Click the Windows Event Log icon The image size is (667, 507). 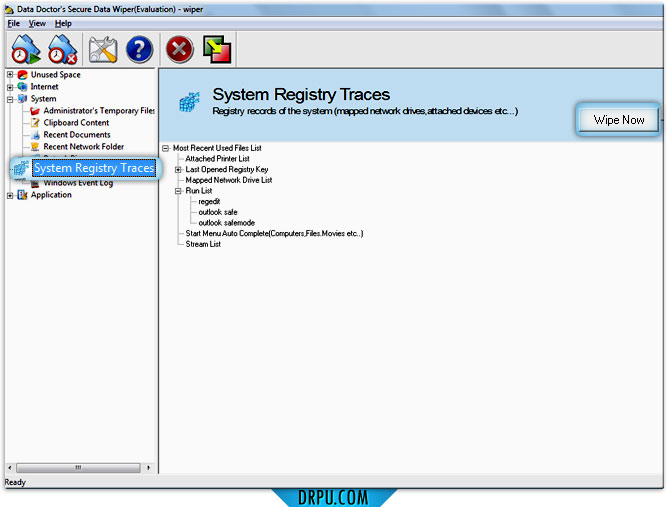[x=35, y=183]
